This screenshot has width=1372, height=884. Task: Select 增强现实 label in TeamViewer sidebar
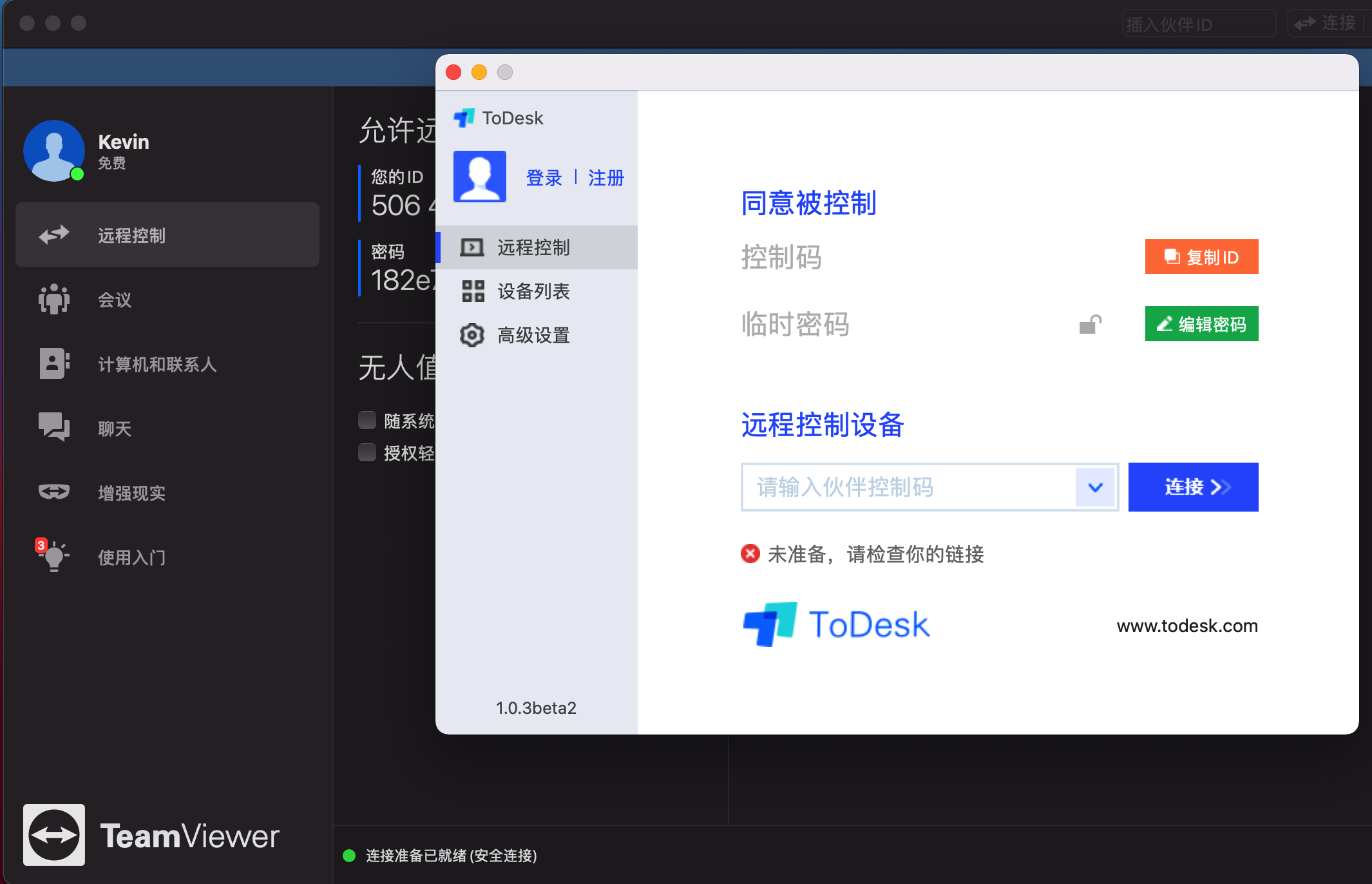pyautogui.click(x=131, y=493)
